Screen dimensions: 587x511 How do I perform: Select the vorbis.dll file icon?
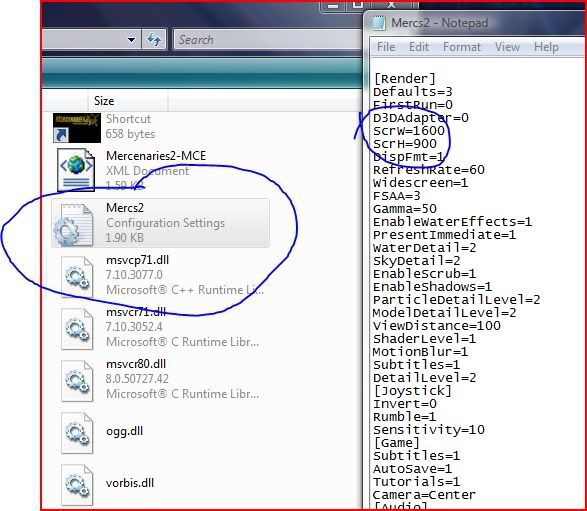[77, 484]
